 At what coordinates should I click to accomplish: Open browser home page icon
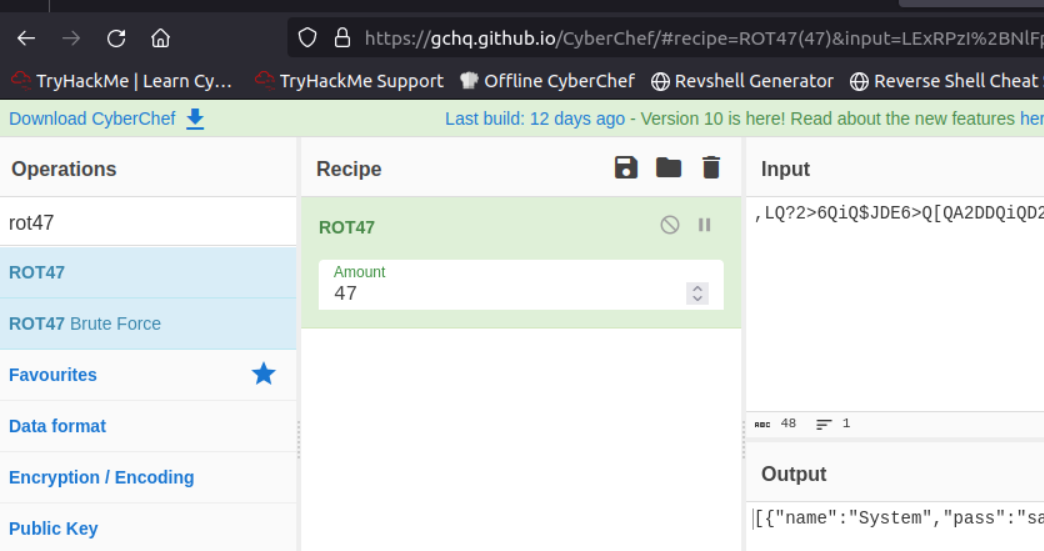pos(160,38)
